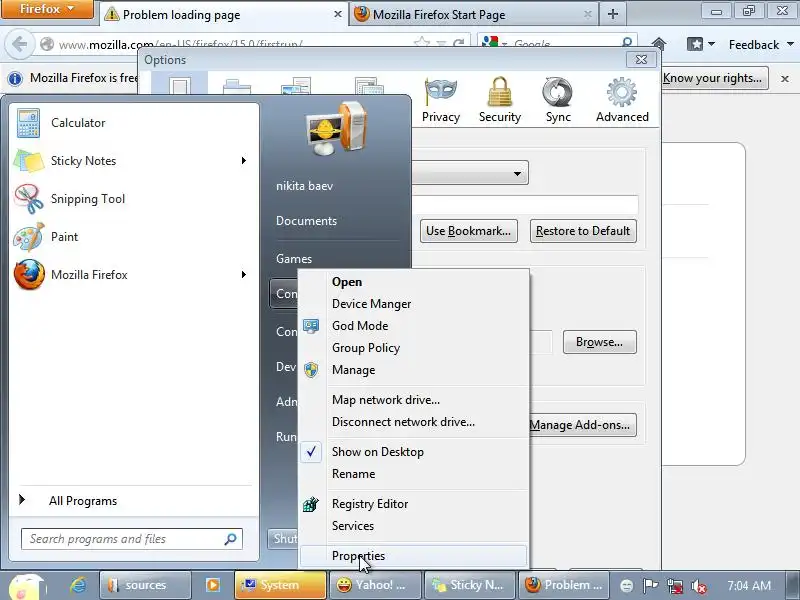Open Internet Explorer from the taskbar
Image resolution: width=800 pixels, height=600 pixels.
click(78, 585)
